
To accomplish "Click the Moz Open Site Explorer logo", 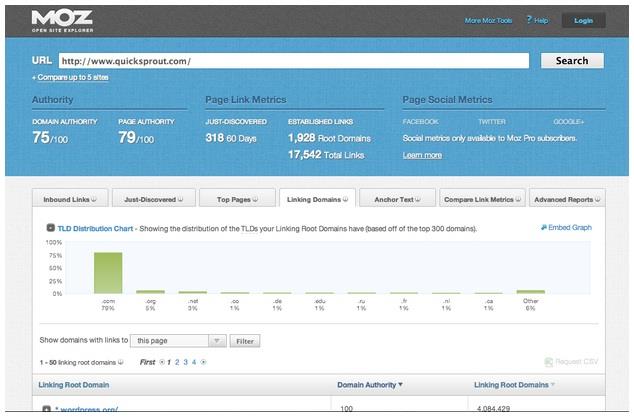I will (62, 21).
